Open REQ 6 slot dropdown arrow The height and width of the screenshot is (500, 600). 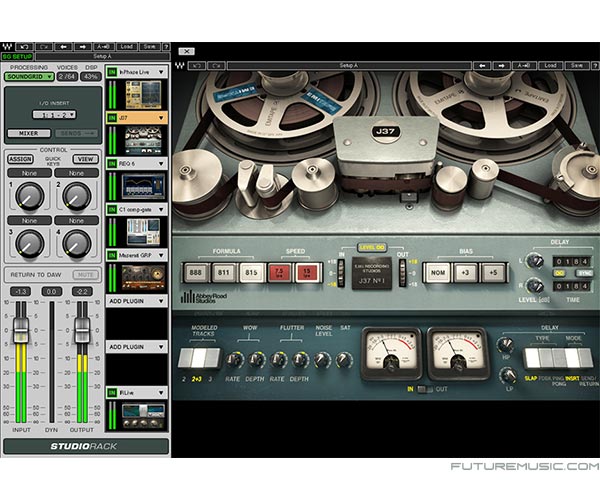(161, 164)
